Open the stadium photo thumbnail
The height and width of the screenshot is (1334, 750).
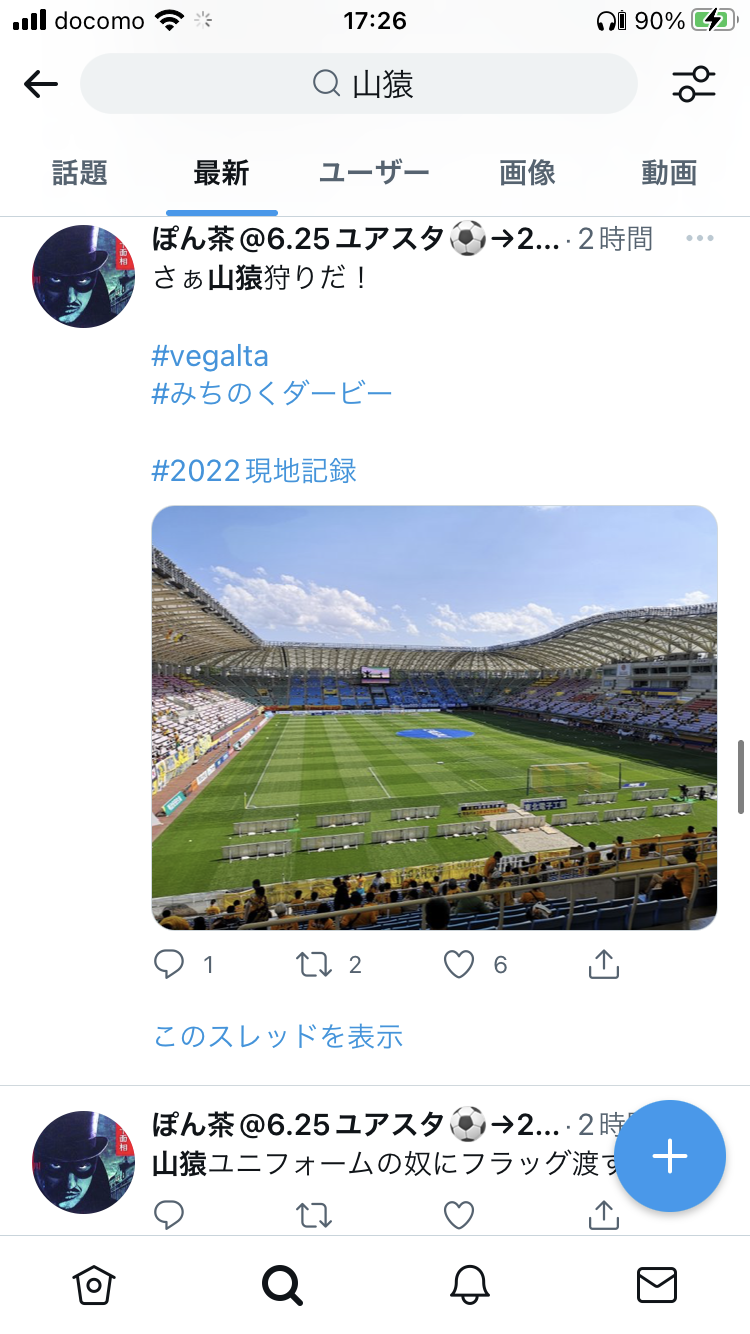(x=434, y=717)
